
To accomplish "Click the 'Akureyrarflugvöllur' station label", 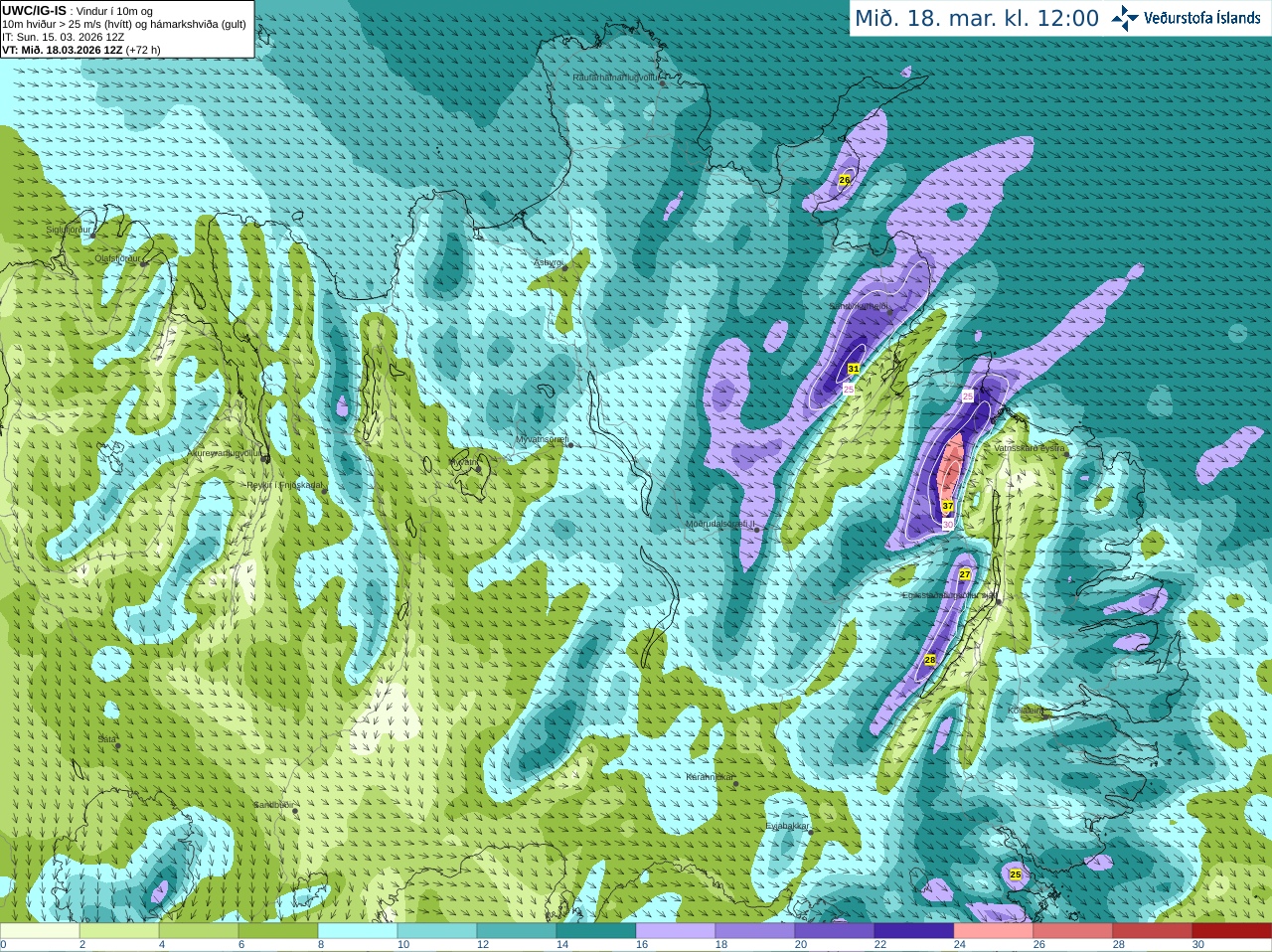I will click(225, 453).
